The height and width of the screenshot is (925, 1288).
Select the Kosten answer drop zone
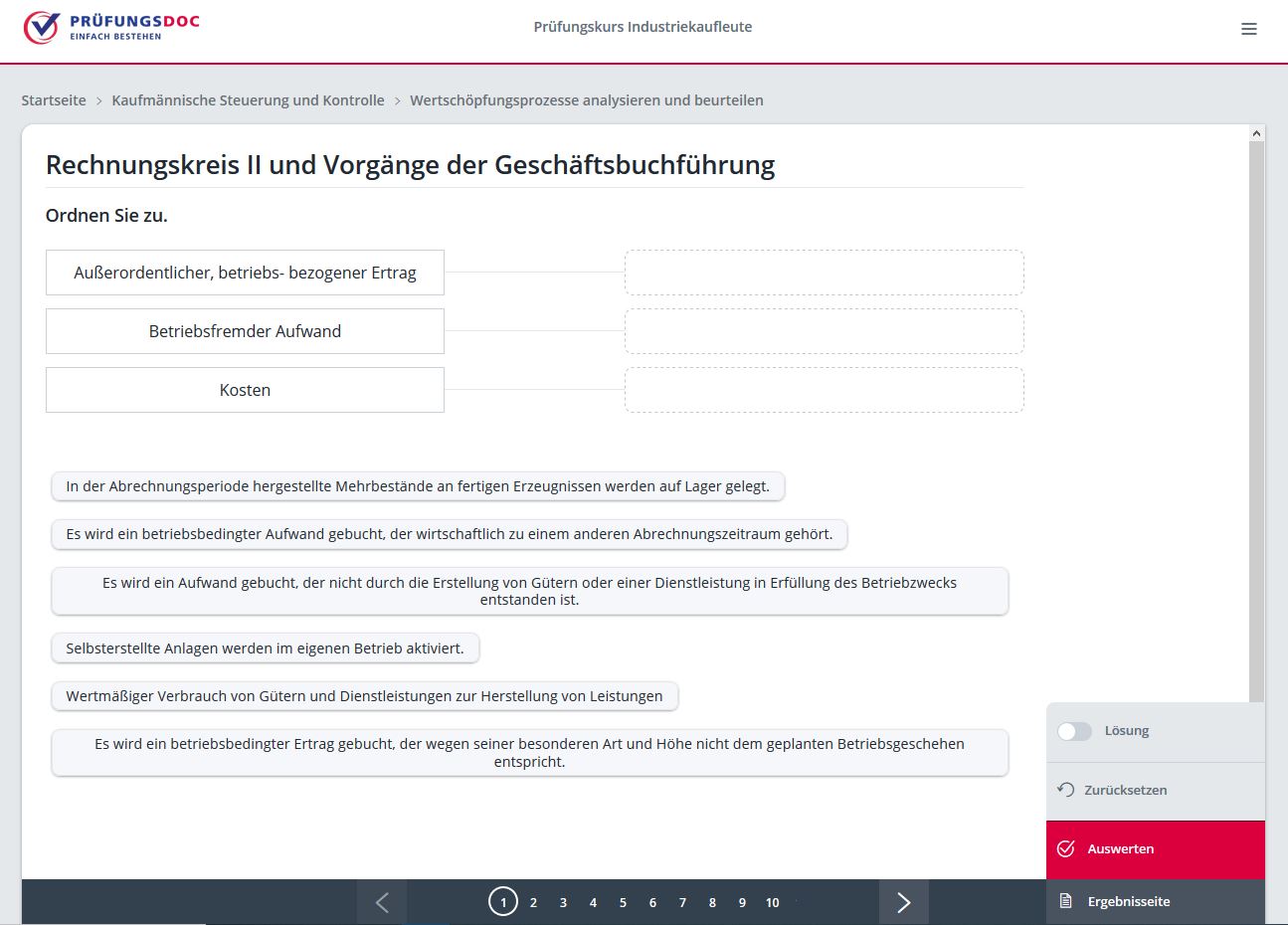click(x=824, y=390)
